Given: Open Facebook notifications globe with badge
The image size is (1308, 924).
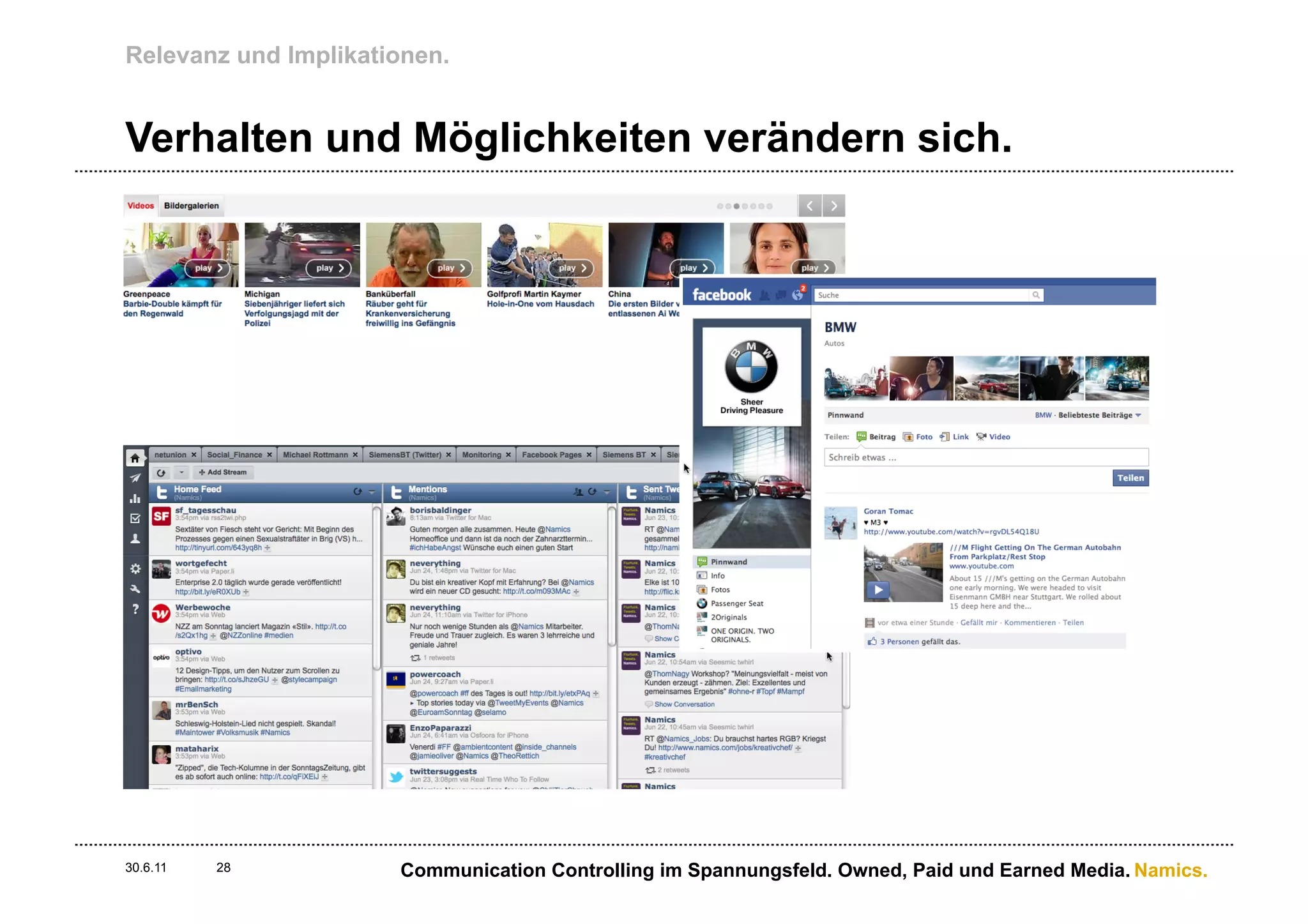Looking at the screenshot, I should [798, 294].
